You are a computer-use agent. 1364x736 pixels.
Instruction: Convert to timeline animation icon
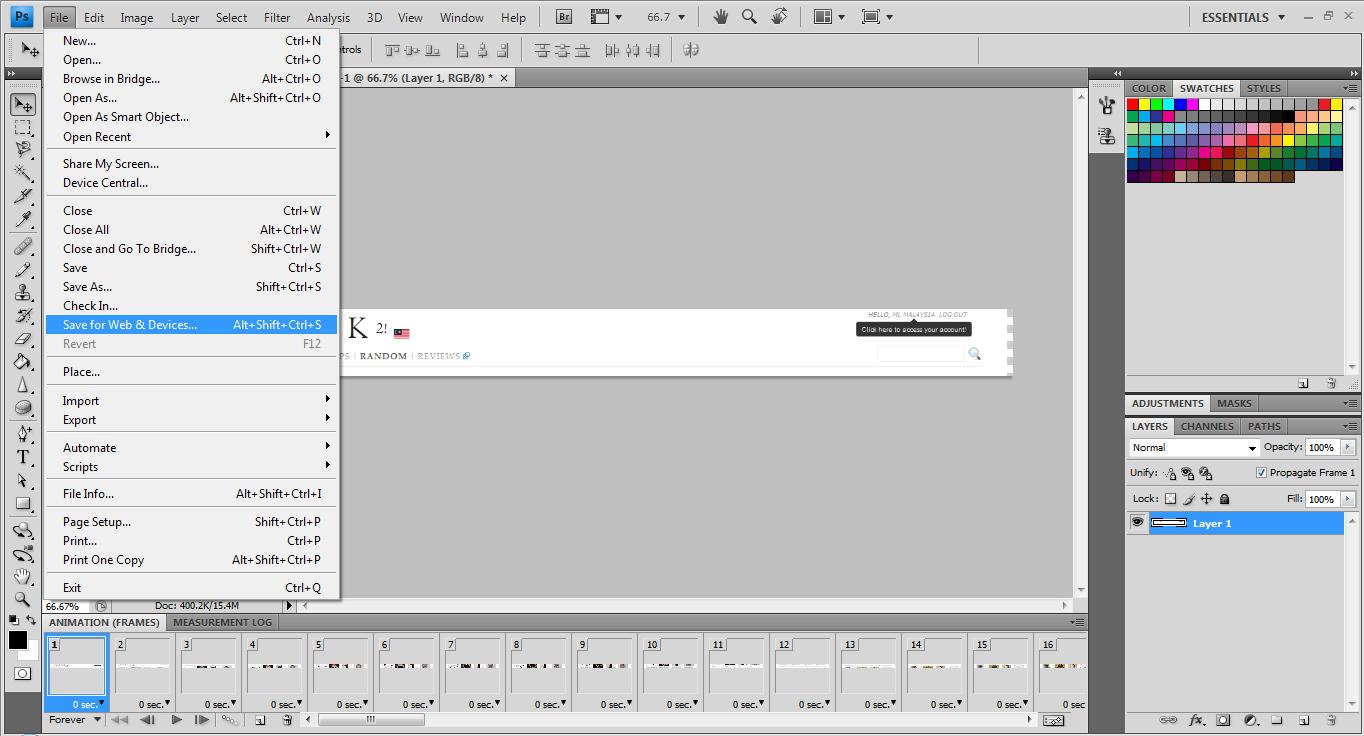[x=1053, y=720]
